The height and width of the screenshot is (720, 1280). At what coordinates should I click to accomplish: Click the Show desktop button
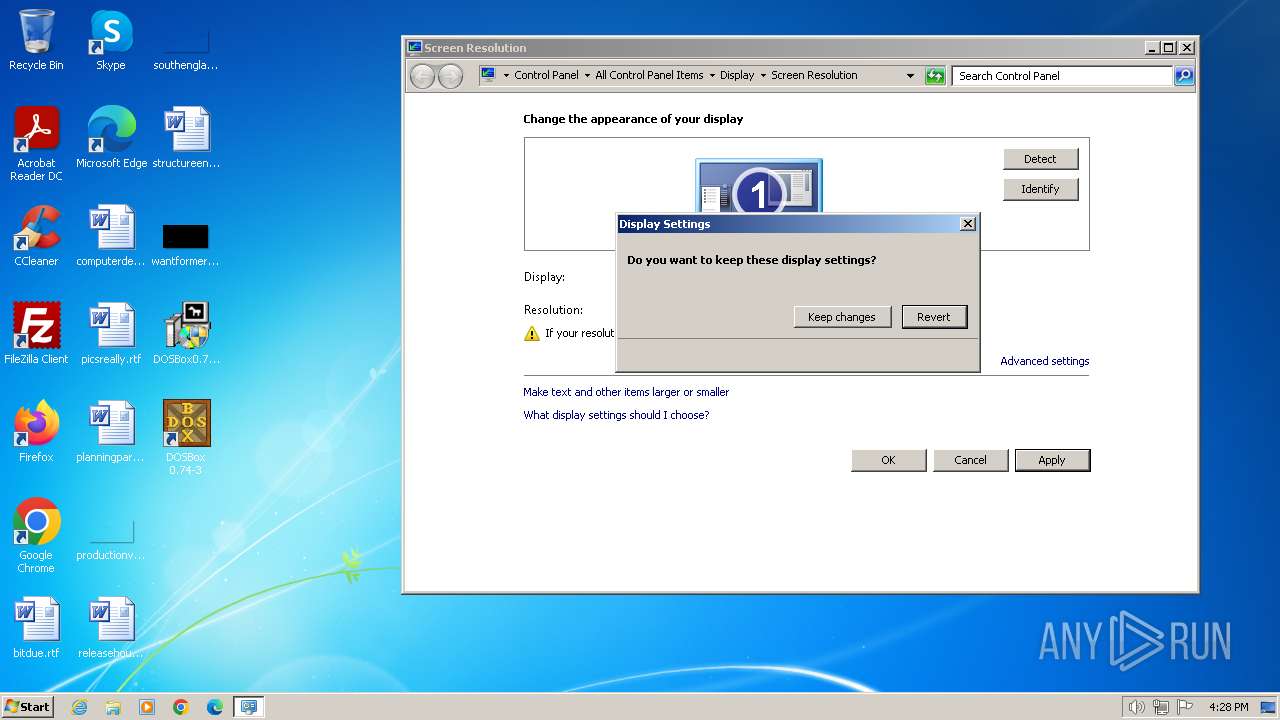(1268, 707)
